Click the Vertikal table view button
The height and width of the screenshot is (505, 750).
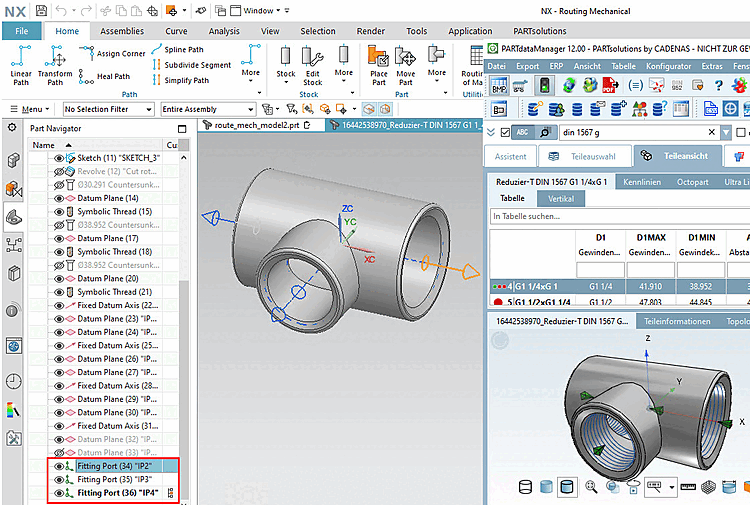pos(560,198)
